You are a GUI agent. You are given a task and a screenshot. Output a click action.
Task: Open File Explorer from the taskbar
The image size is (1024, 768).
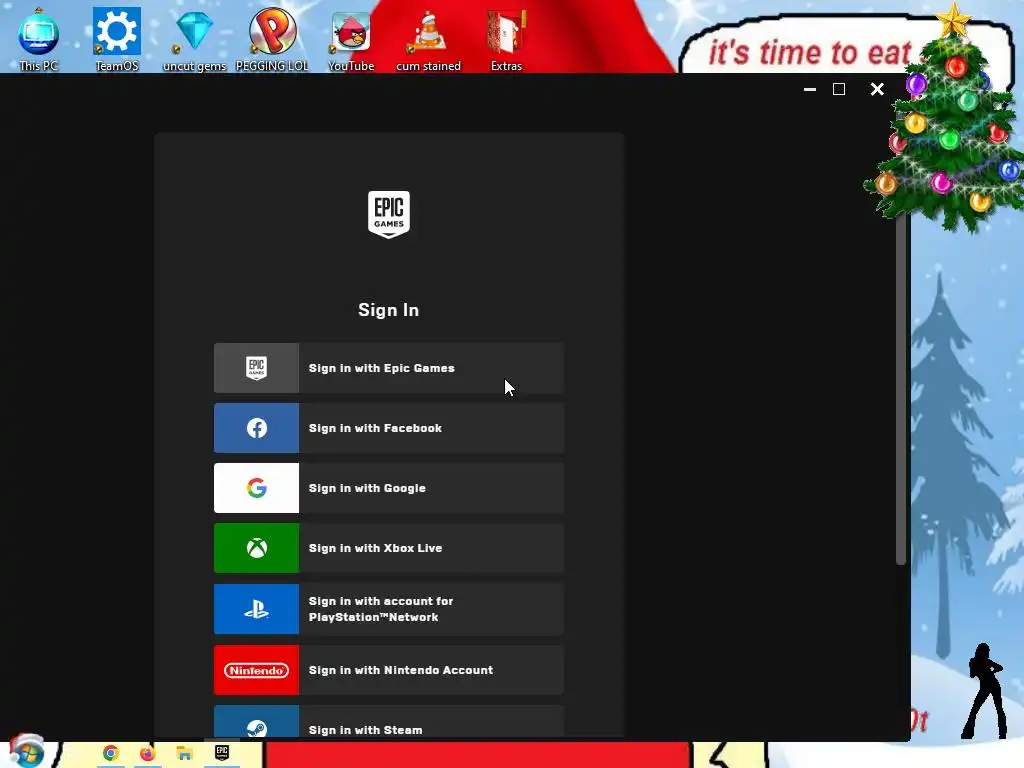[185, 754]
